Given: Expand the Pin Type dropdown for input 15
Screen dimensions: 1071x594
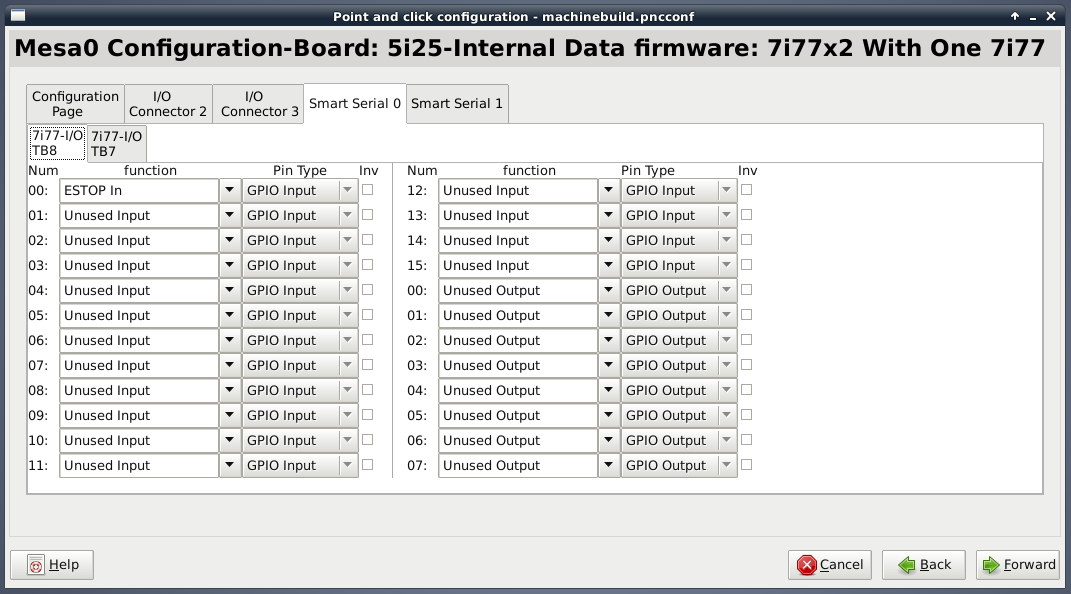Looking at the screenshot, I should point(680,266).
